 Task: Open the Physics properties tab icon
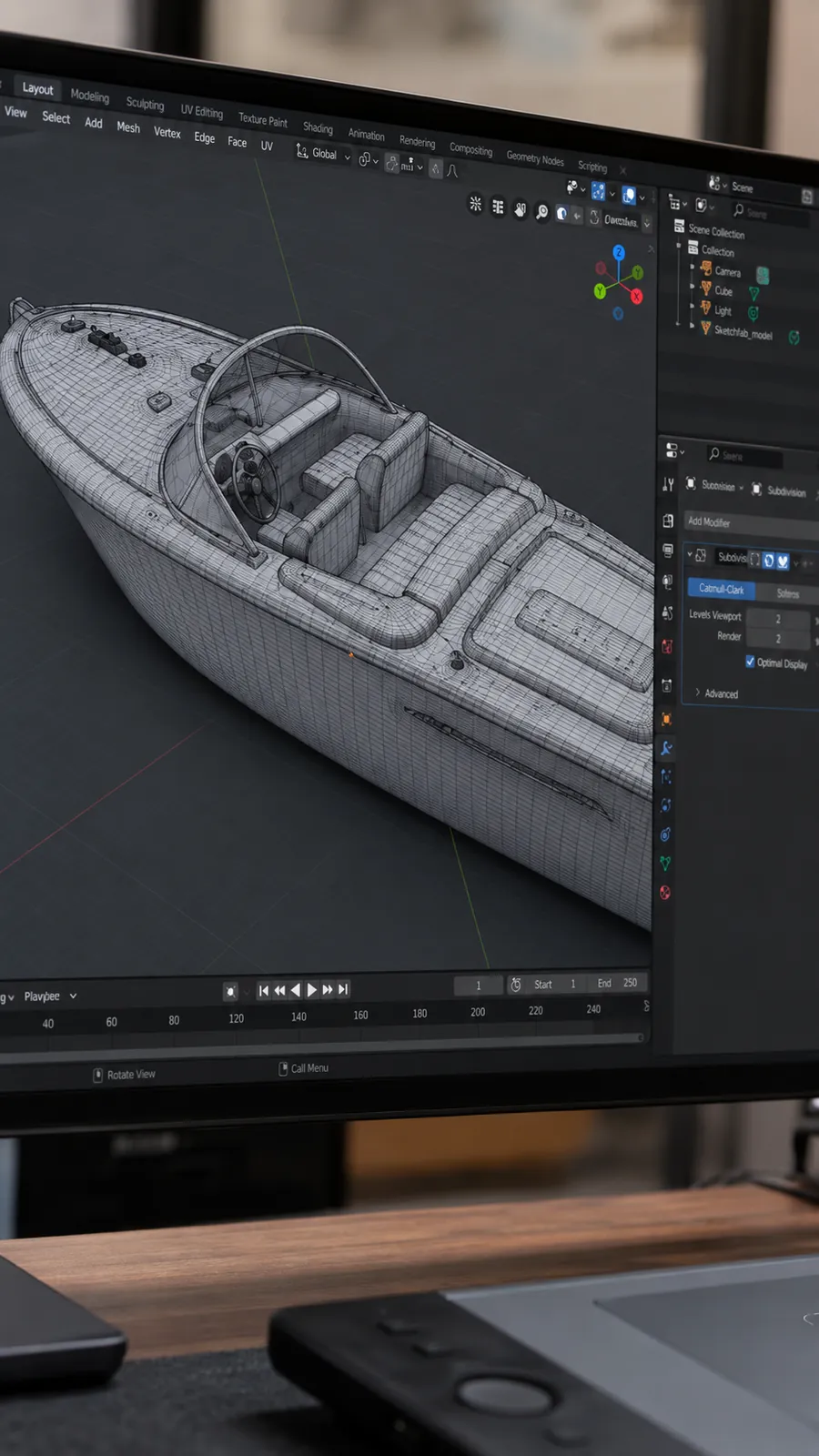point(665,805)
